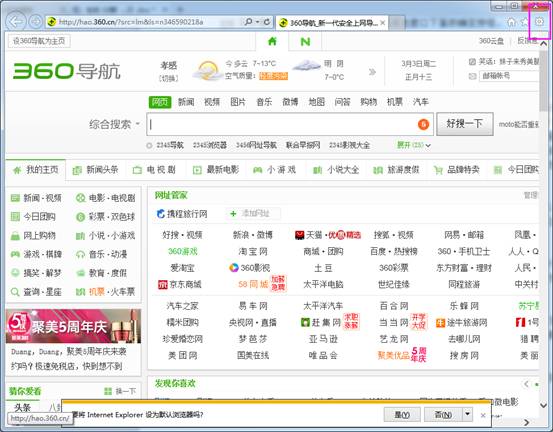This screenshot has height=432, width=553.
Task: Click the sunny weather icon for today
Action: point(207,70)
